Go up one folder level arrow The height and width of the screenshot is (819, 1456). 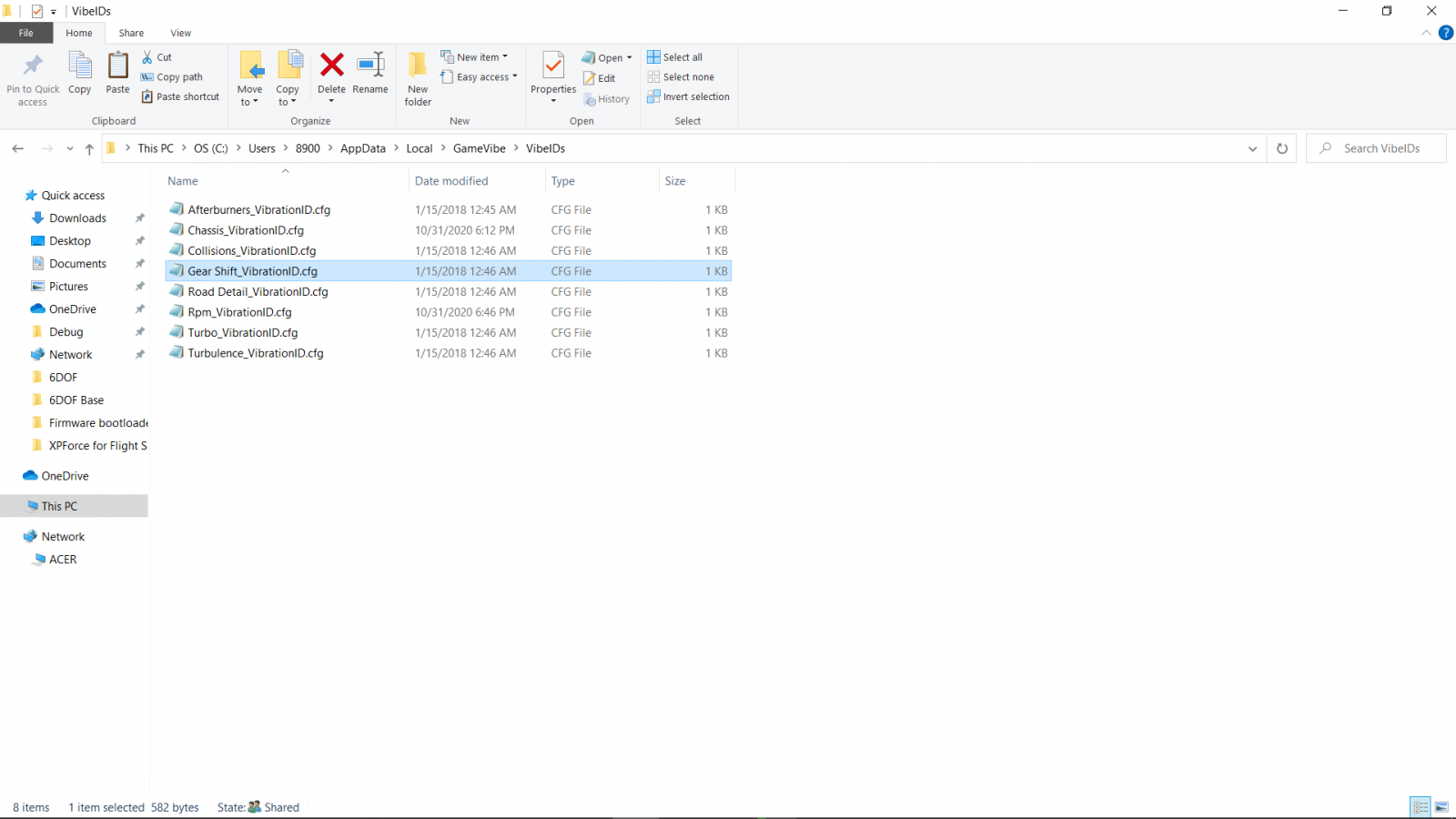[89, 148]
